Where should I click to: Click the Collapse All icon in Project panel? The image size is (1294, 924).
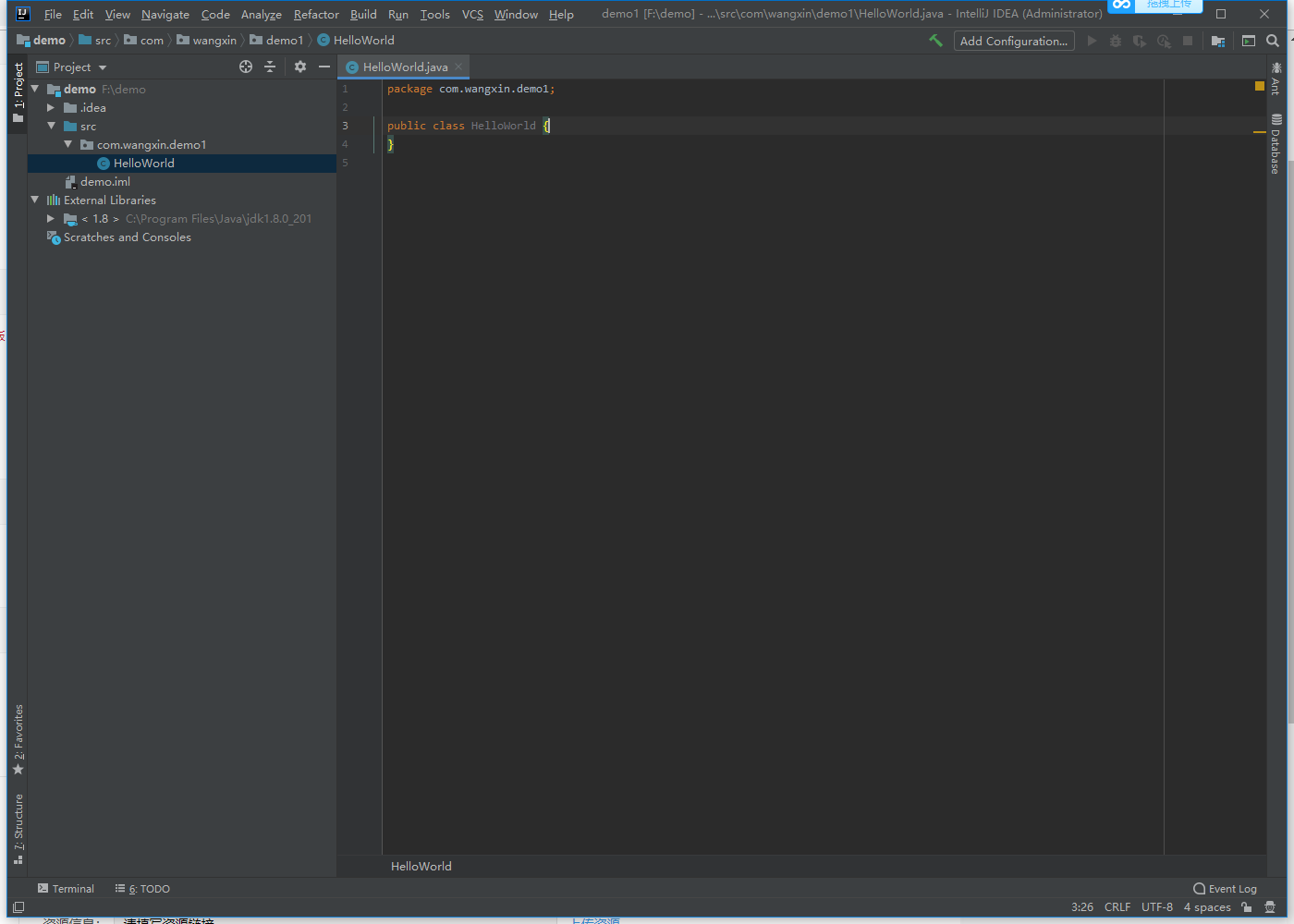(x=270, y=67)
